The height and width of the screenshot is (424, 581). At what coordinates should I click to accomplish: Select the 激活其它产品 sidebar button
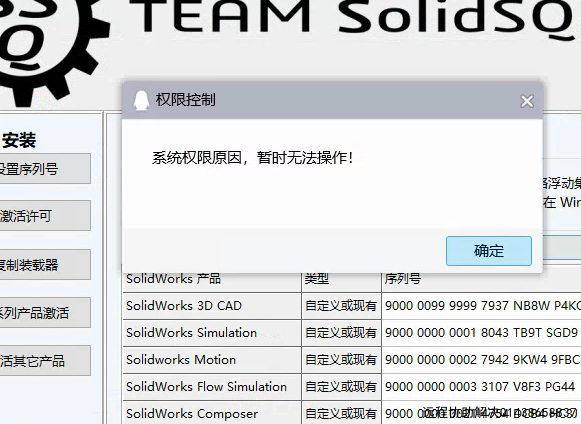(x=44, y=361)
